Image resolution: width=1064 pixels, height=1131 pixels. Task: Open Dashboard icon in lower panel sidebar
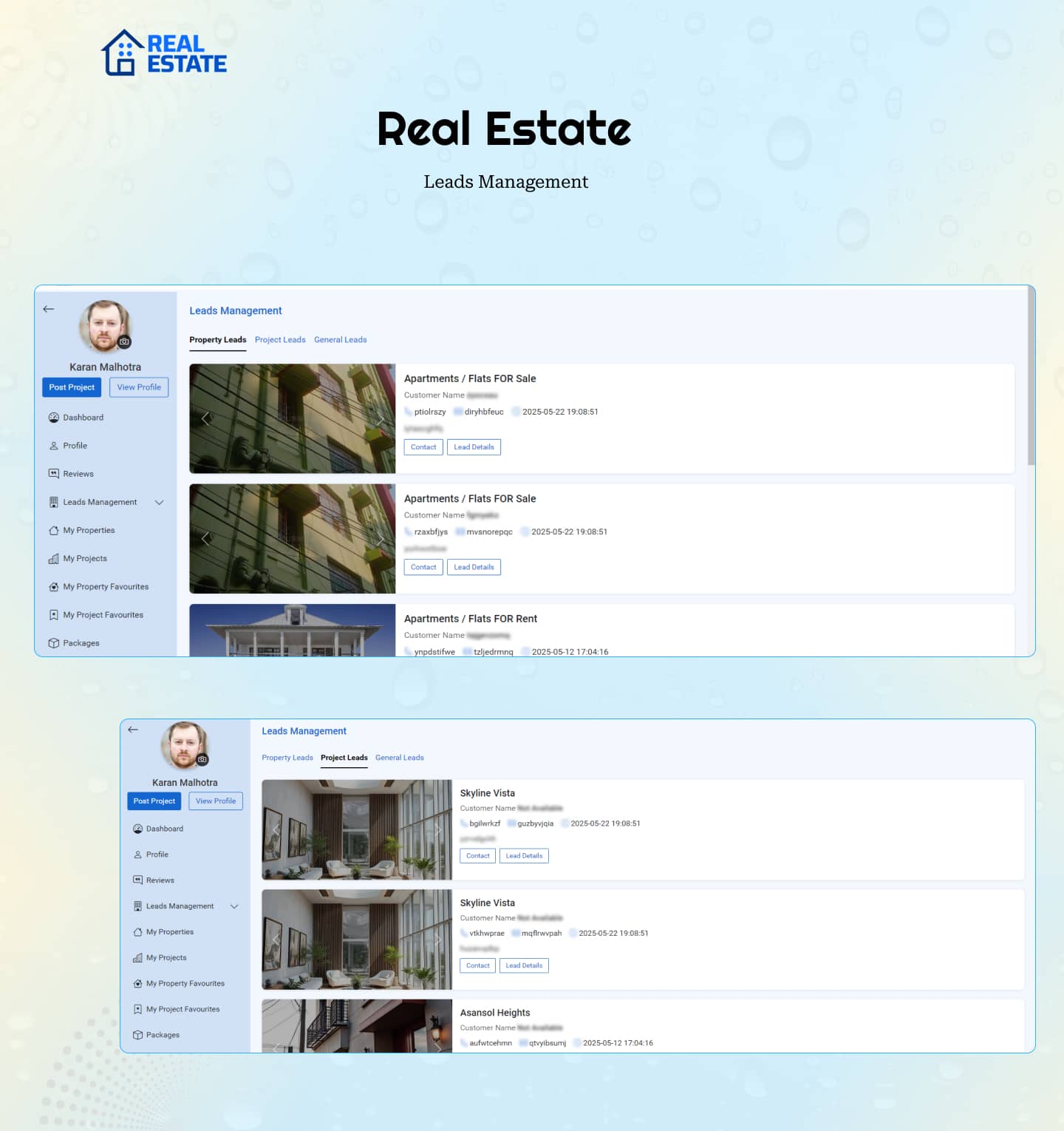coord(137,829)
